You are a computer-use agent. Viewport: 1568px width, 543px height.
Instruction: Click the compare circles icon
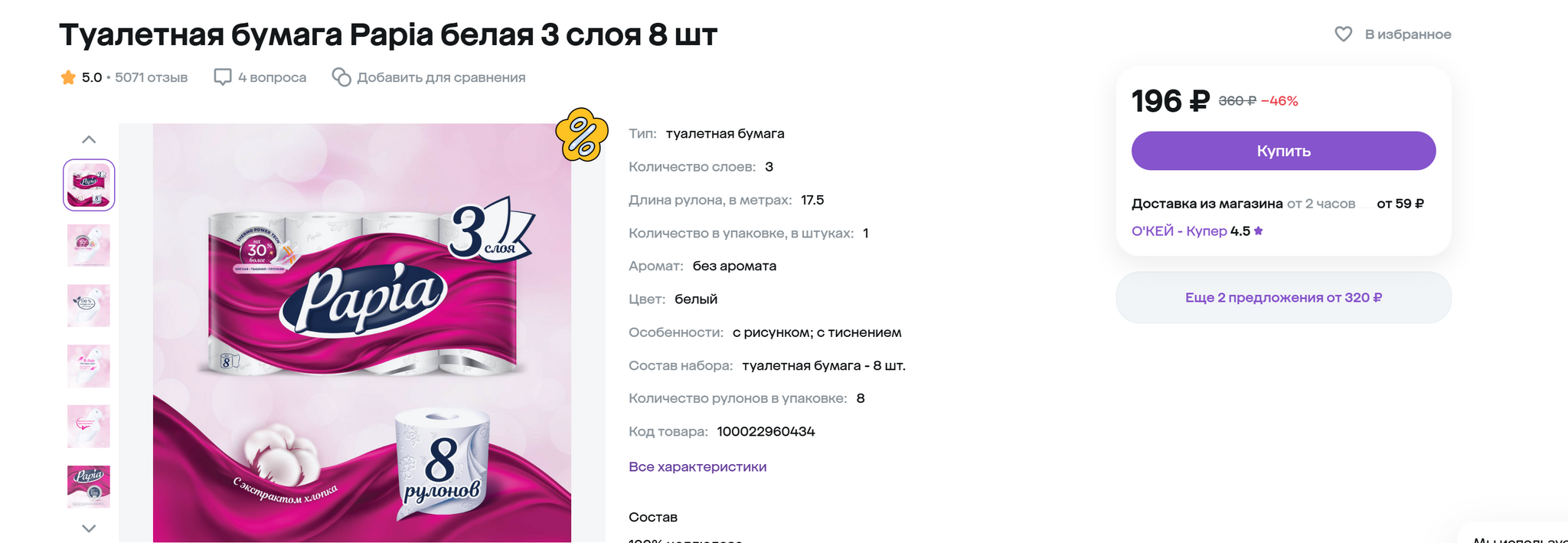pos(341,77)
